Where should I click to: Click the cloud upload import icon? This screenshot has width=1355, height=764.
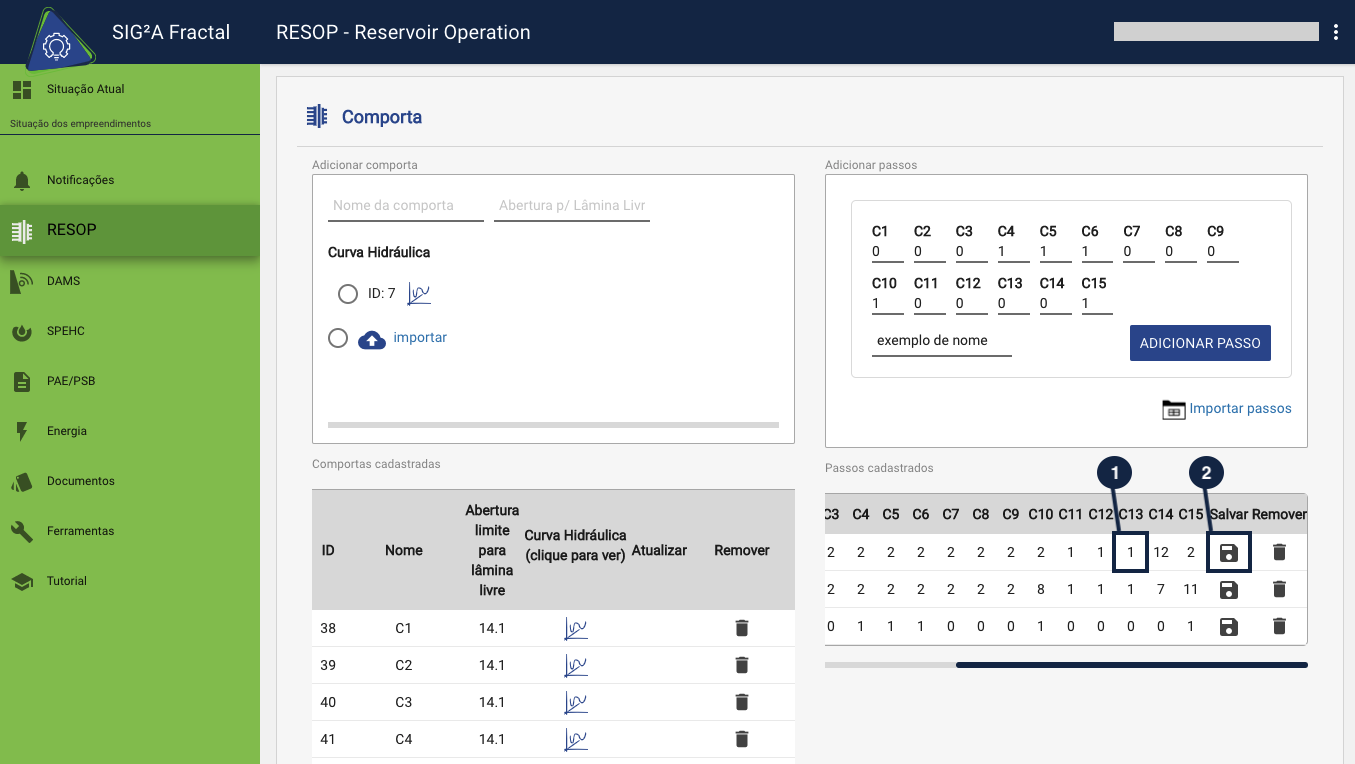click(372, 339)
